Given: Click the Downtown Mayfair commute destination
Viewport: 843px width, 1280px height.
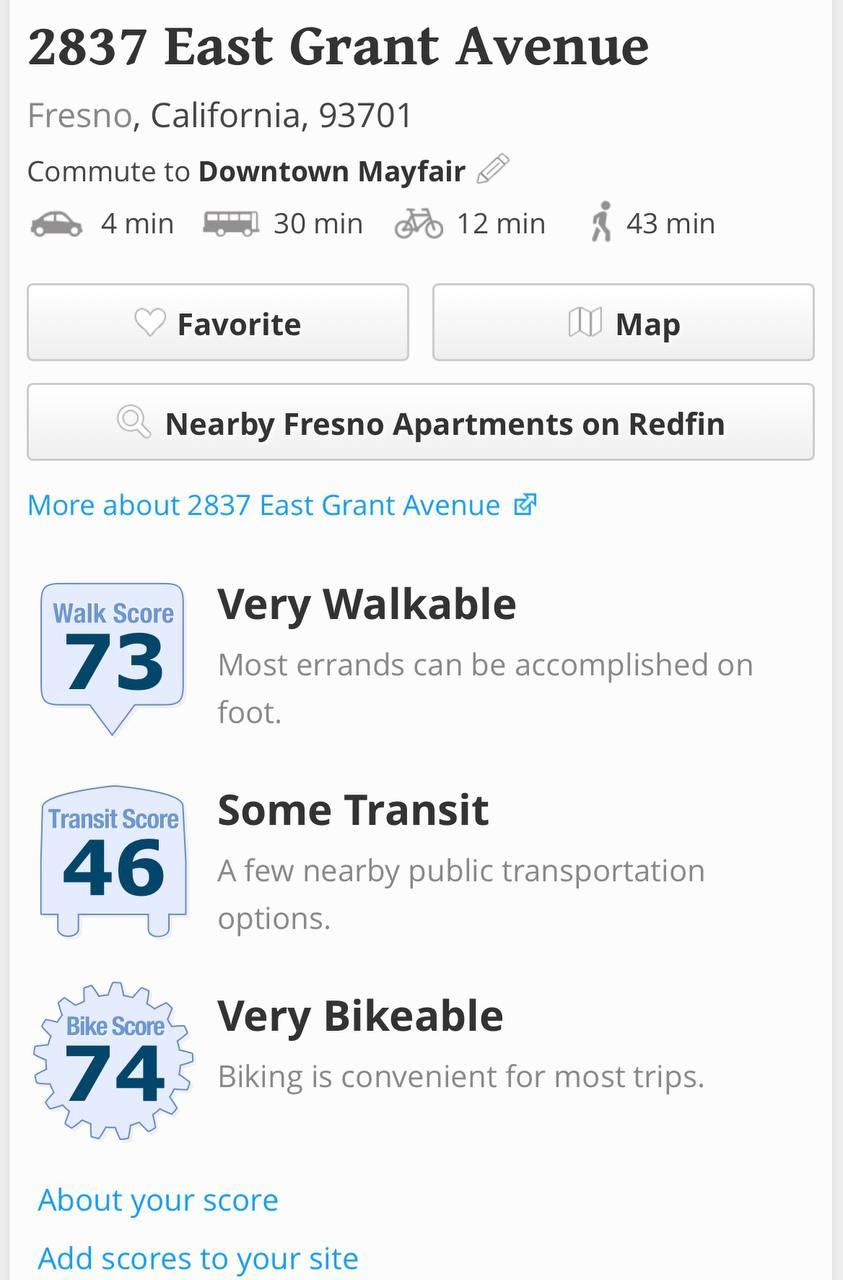Looking at the screenshot, I should click(332, 171).
